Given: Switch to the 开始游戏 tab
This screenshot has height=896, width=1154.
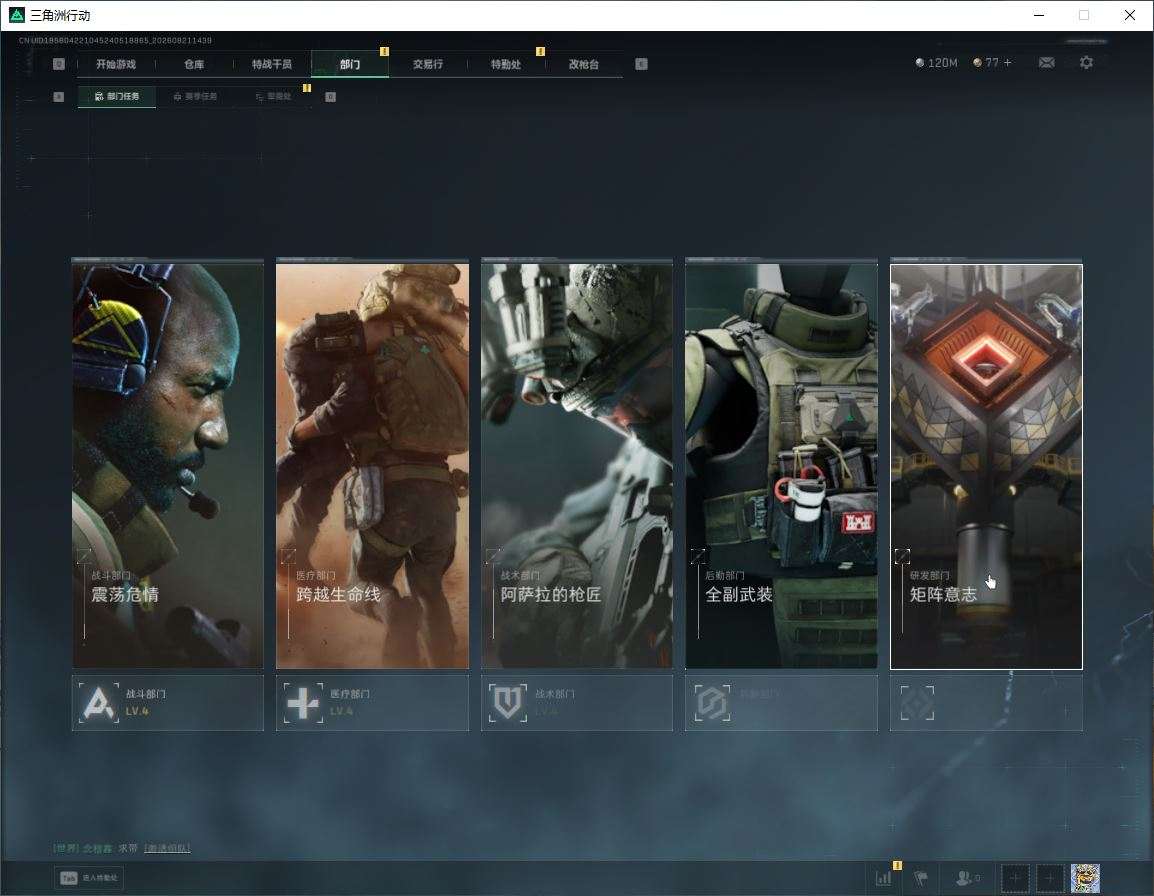Looking at the screenshot, I should tap(116, 64).
